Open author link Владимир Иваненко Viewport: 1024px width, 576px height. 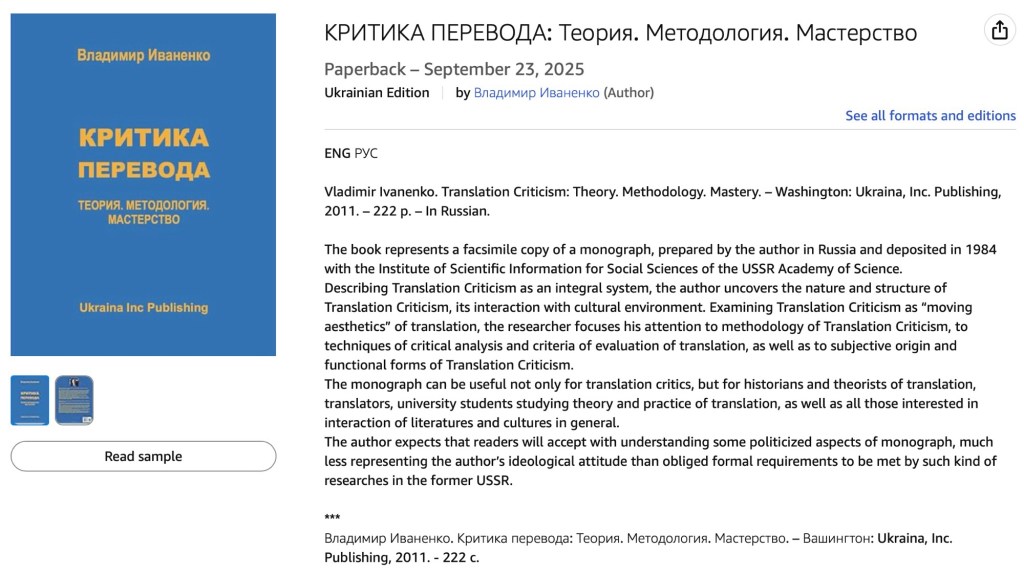click(536, 93)
